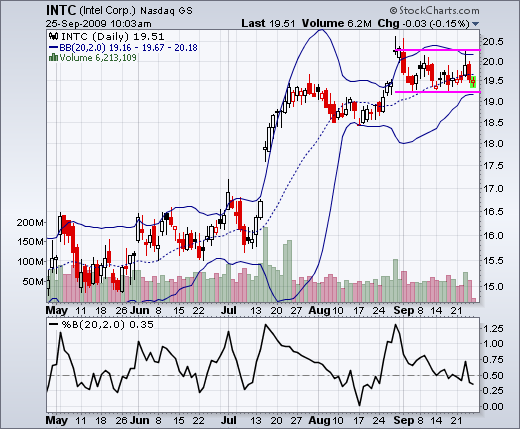Click the 'Last 19.51' price readout
520x429 pixels.
[268, 23]
